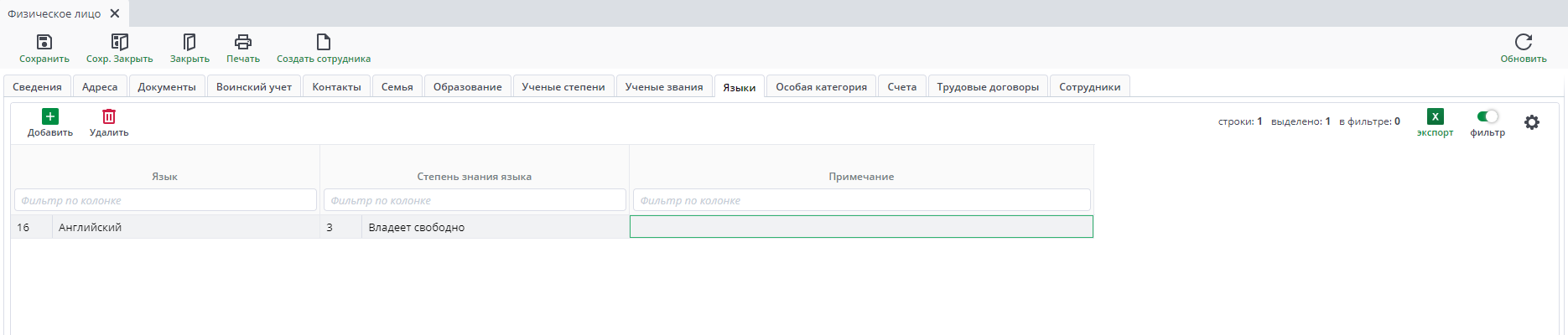Viewport: 1568px width, 335px height.
Task: Open grid settings gear icon
Action: [1532, 122]
